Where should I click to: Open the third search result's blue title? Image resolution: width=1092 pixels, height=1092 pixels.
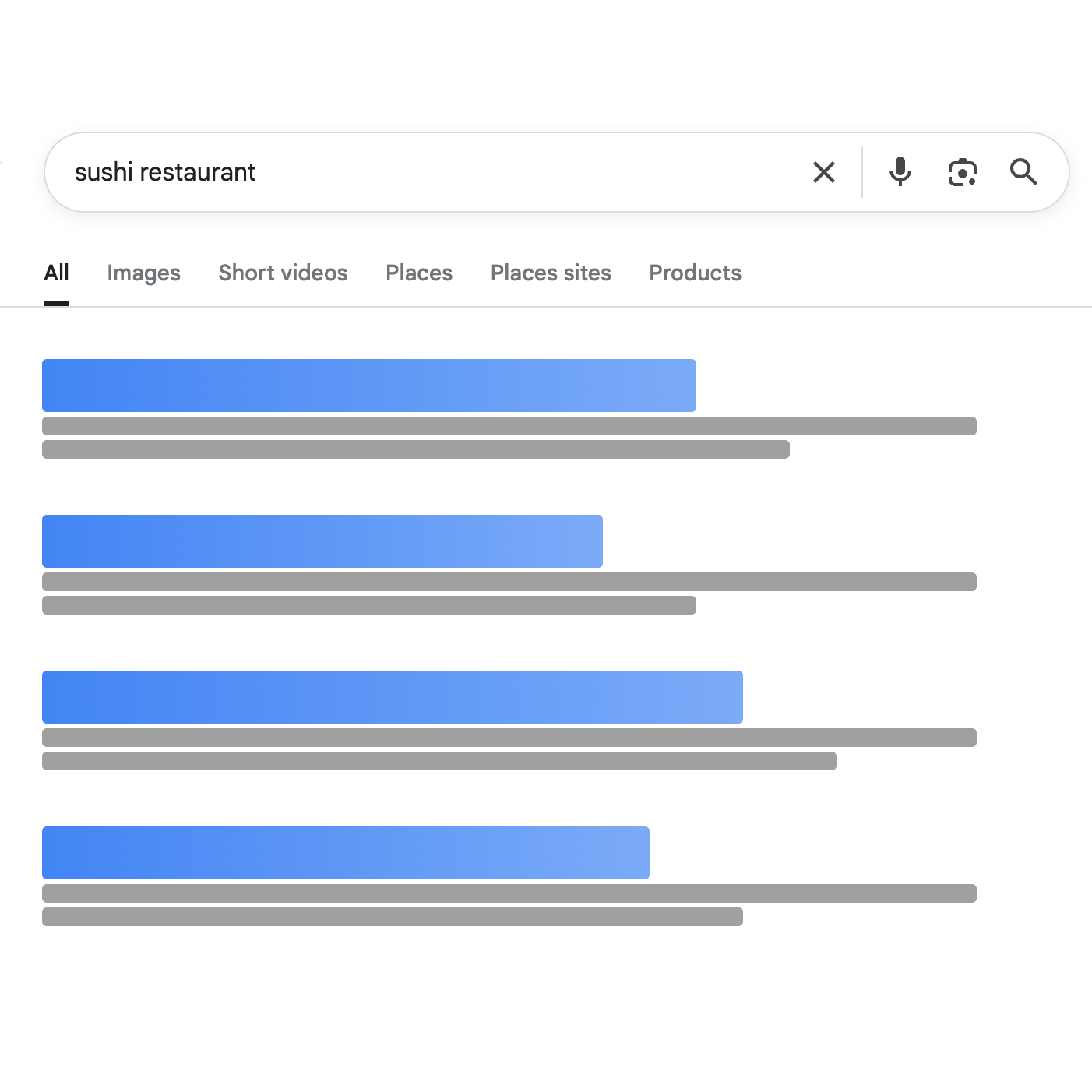click(392, 697)
